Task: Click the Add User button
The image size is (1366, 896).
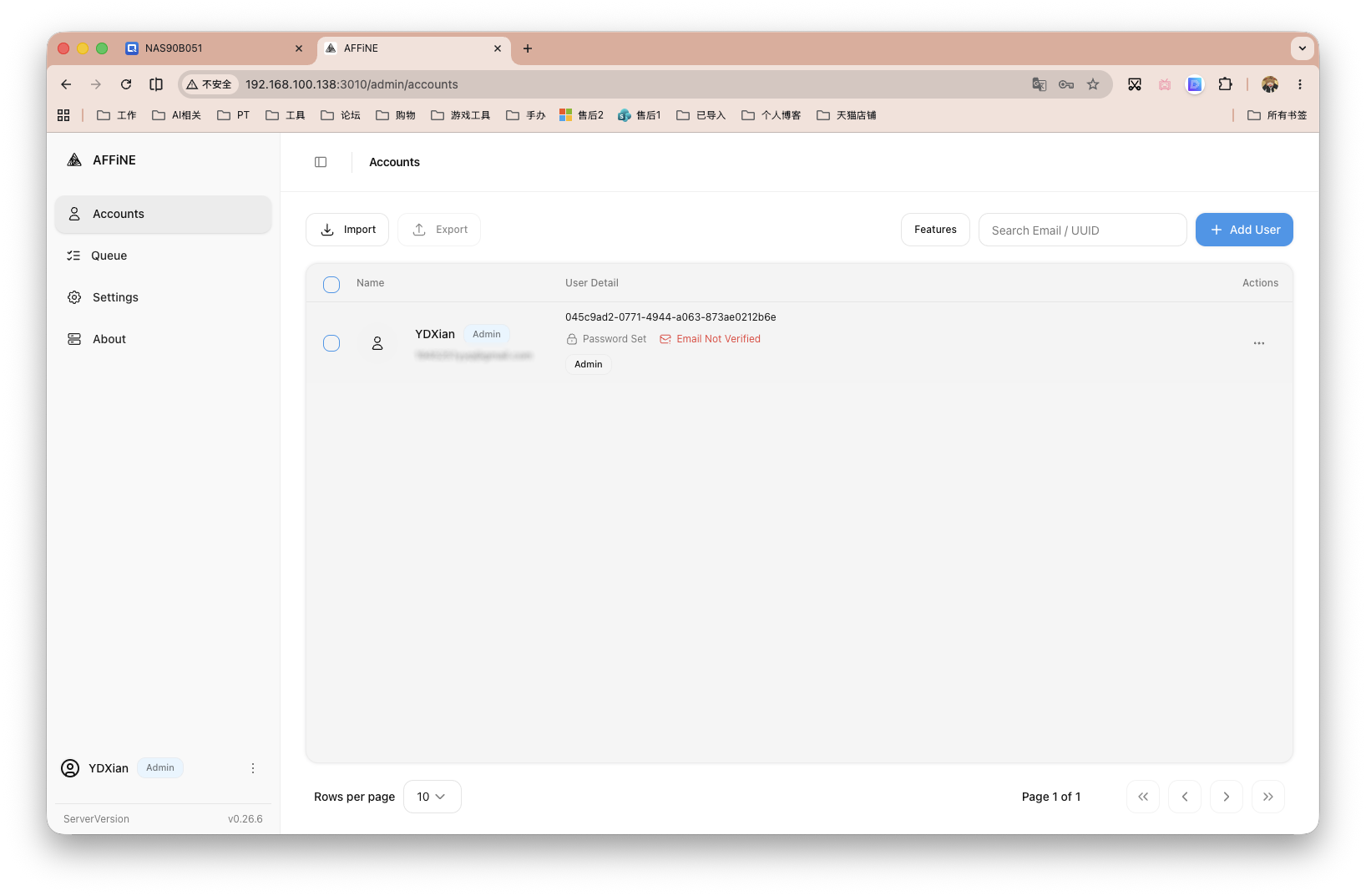Action: pos(1244,230)
